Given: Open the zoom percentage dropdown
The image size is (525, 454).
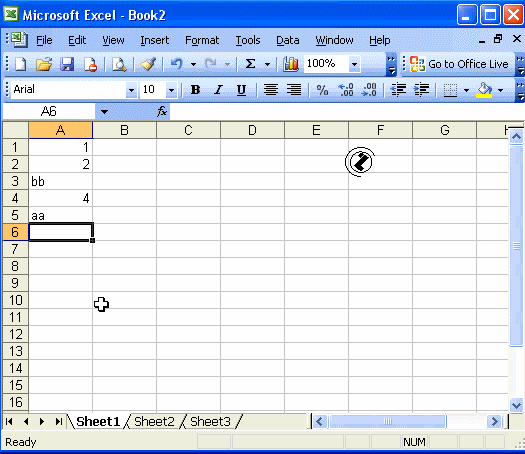Looking at the screenshot, I should [354, 64].
